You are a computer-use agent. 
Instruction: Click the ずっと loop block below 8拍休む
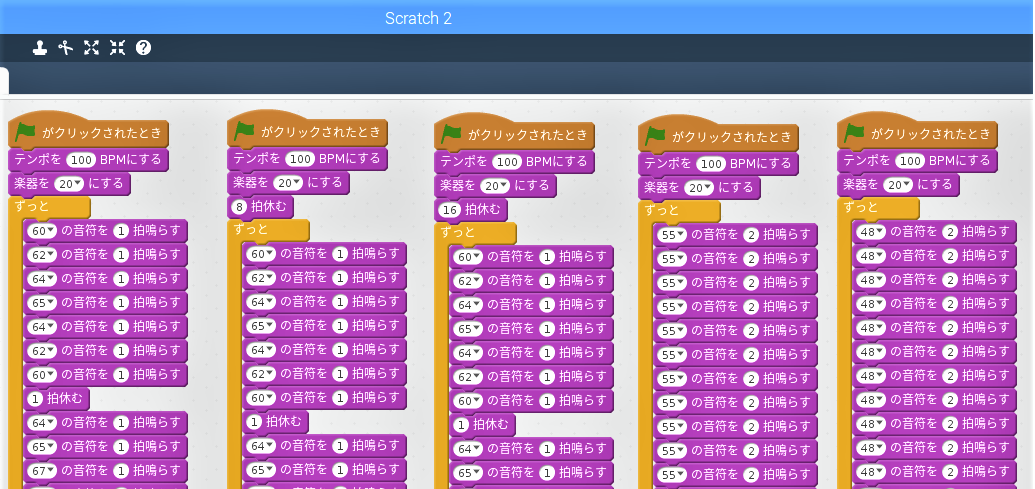tap(268, 230)
